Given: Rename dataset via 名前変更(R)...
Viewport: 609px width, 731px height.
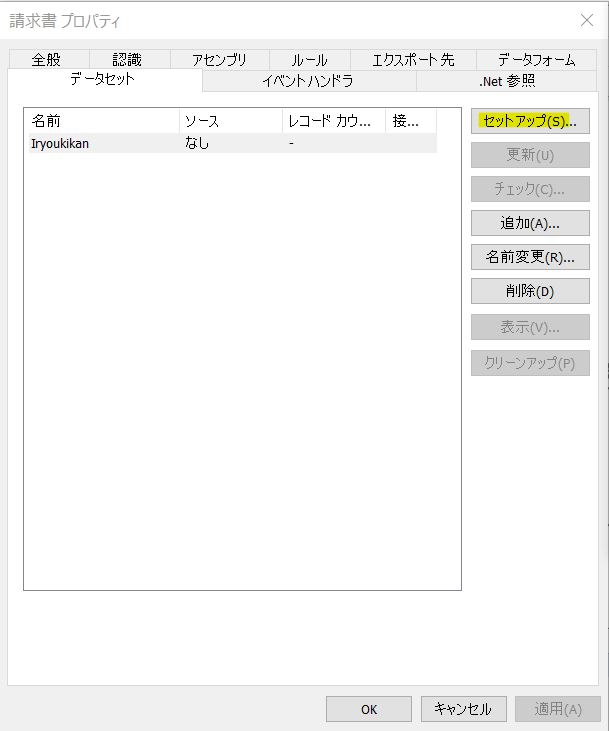Looking at the screenshot, I should [530, 257].
